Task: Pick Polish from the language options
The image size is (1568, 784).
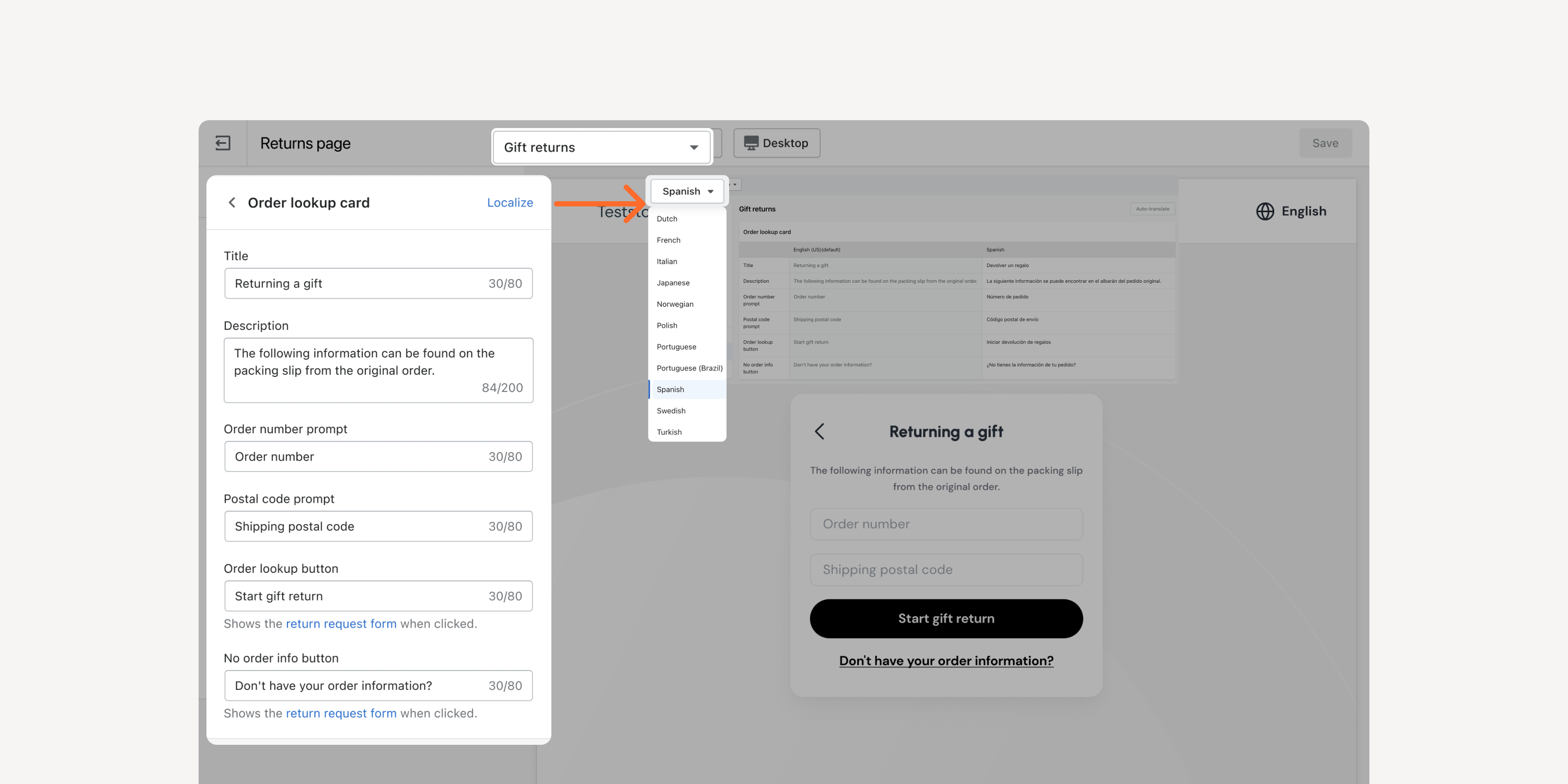Action: [x=687, y=326]
